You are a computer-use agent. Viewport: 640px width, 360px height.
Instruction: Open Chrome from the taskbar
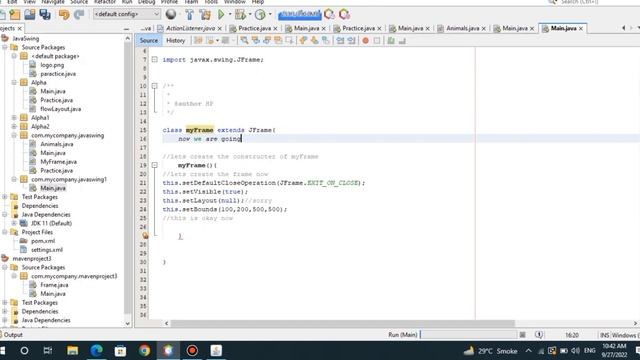pyautogui.click(x=144, y=351)
